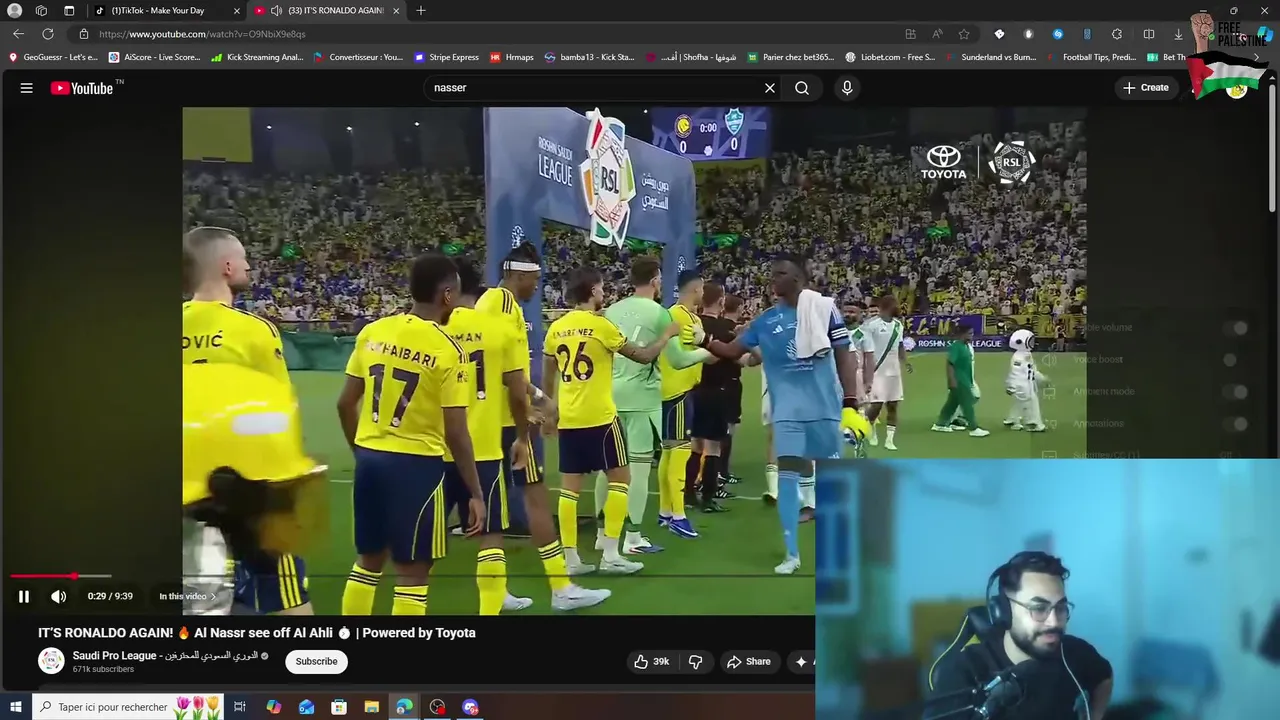The width and height of the screenshot is (1280, 720).
Task: Open browser profile avatar
Action: [14, 10]
